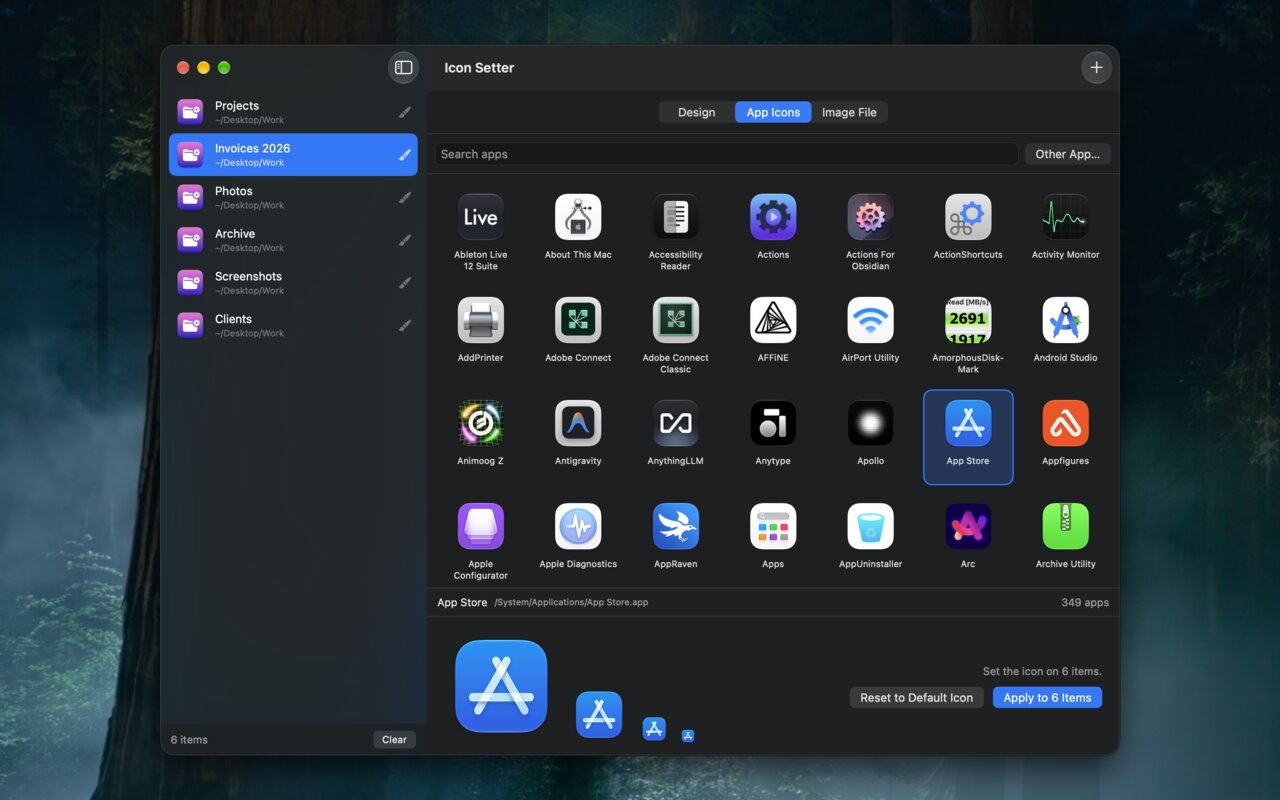Choose the Appfigures icon
This screenshot has width=1280, height=800.
[x=1065, y=423]
